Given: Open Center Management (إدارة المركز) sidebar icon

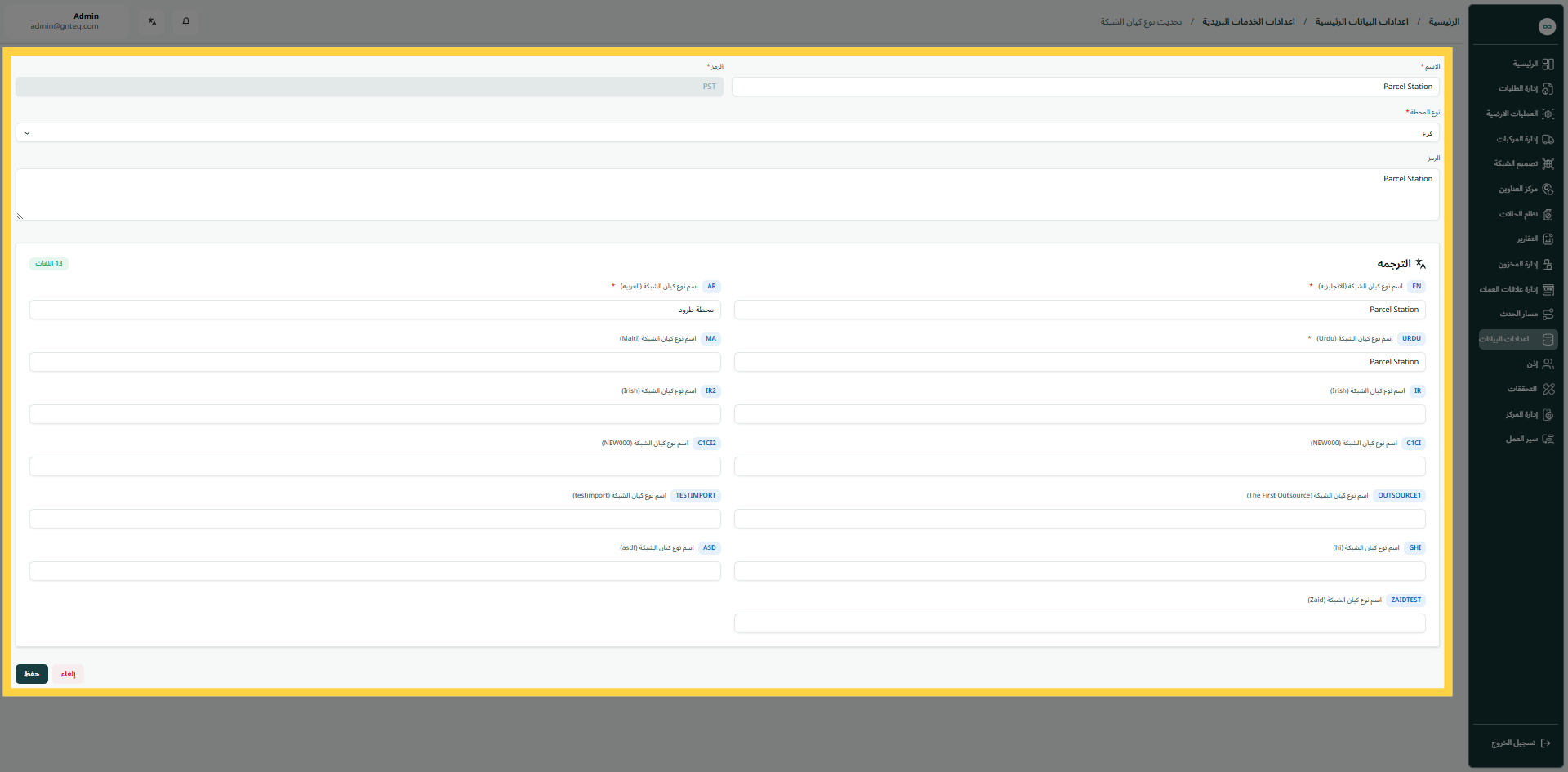Looking at the screenshot, I should click(x=1548, y=415).
